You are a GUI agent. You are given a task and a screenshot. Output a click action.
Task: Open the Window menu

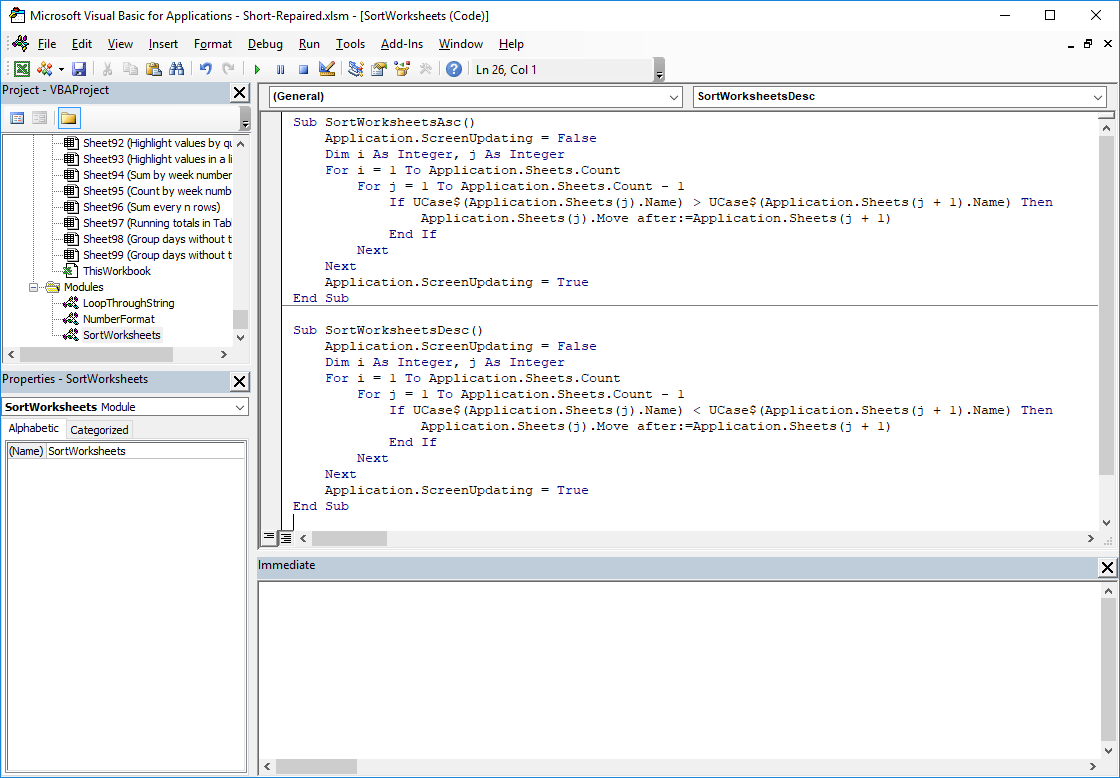tap(461, 44)
